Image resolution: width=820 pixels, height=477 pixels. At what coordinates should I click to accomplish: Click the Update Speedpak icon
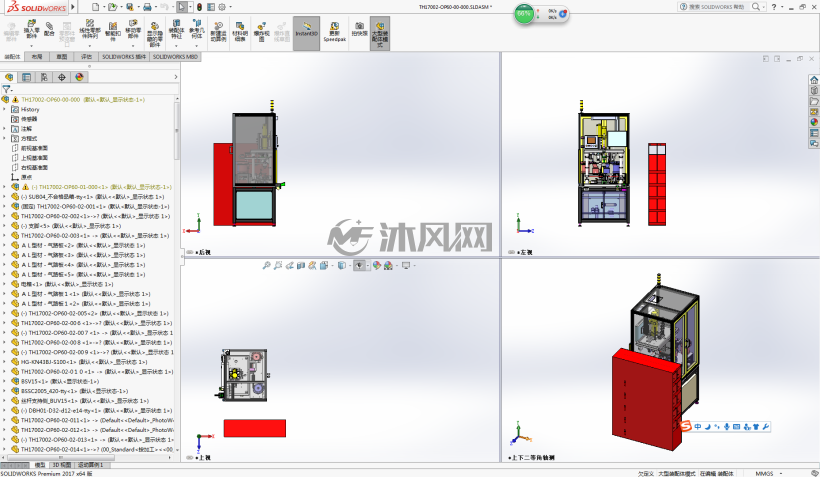click(334, 32)
